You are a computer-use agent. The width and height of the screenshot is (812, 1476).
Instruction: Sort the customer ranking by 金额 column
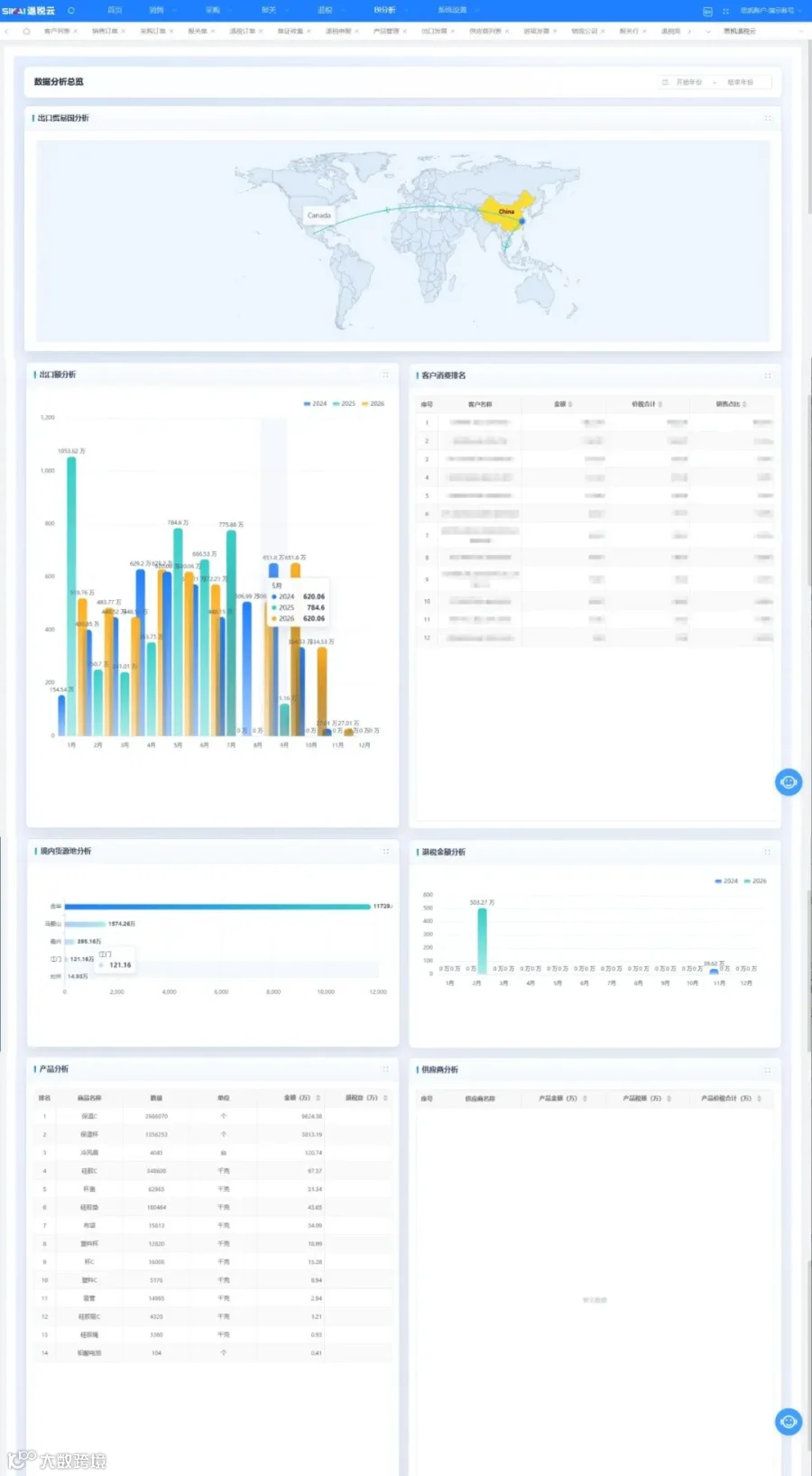(563, 404)
